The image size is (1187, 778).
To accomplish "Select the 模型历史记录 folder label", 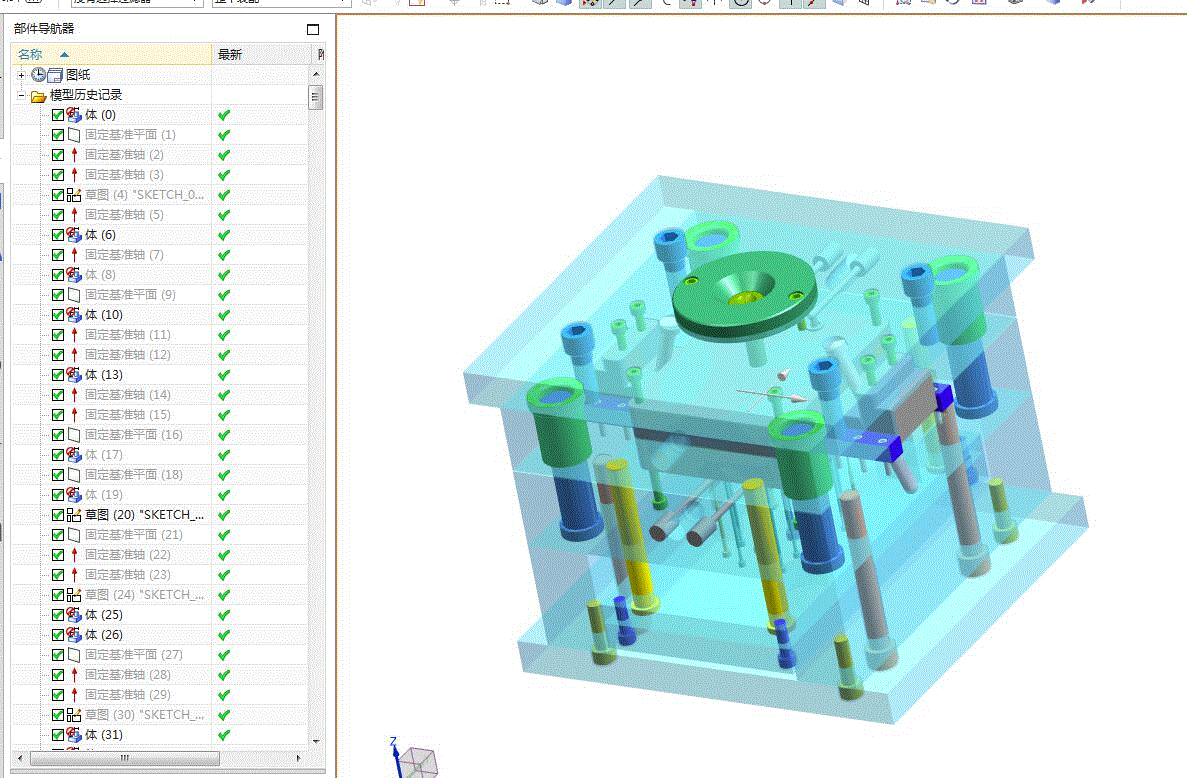I will (x=86, y=95).
